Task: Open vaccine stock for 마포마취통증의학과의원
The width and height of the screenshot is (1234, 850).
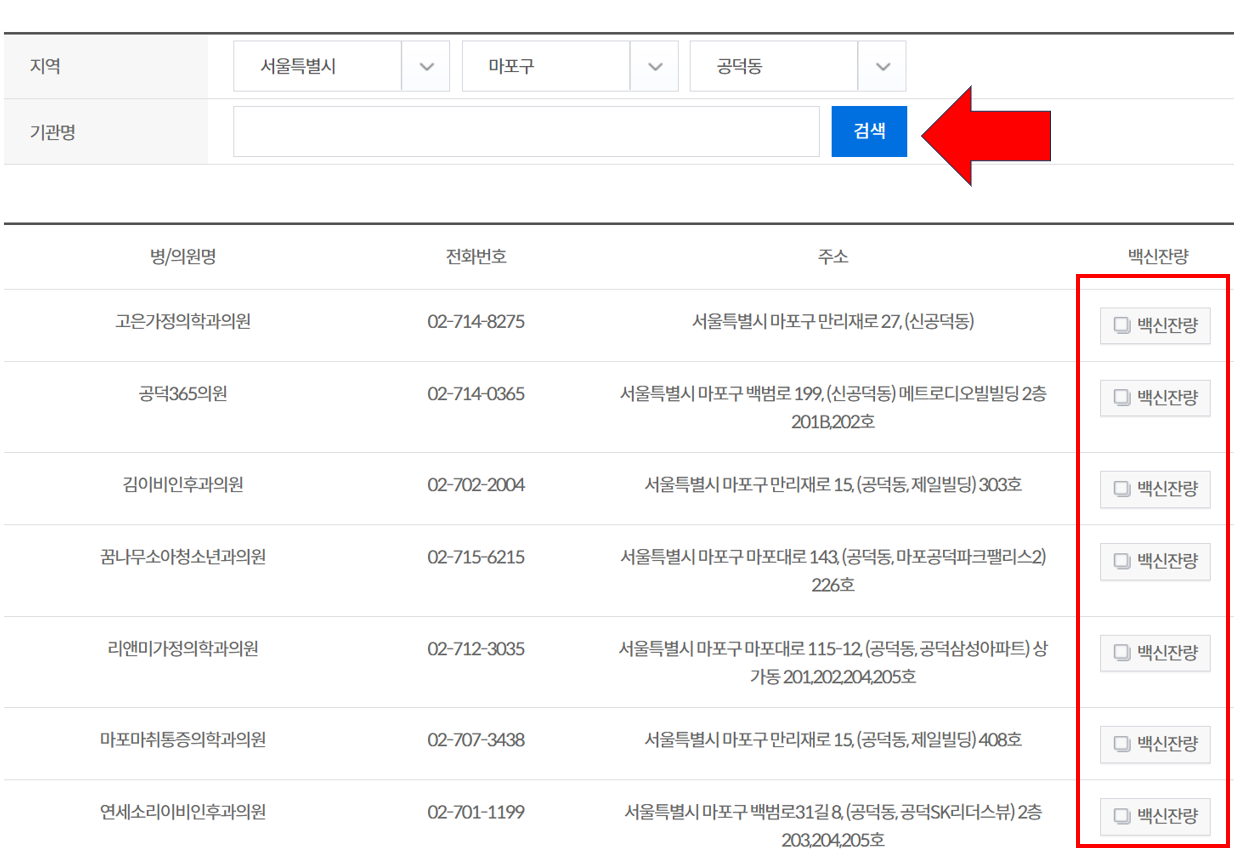Action: click(x=1155, y=744)
